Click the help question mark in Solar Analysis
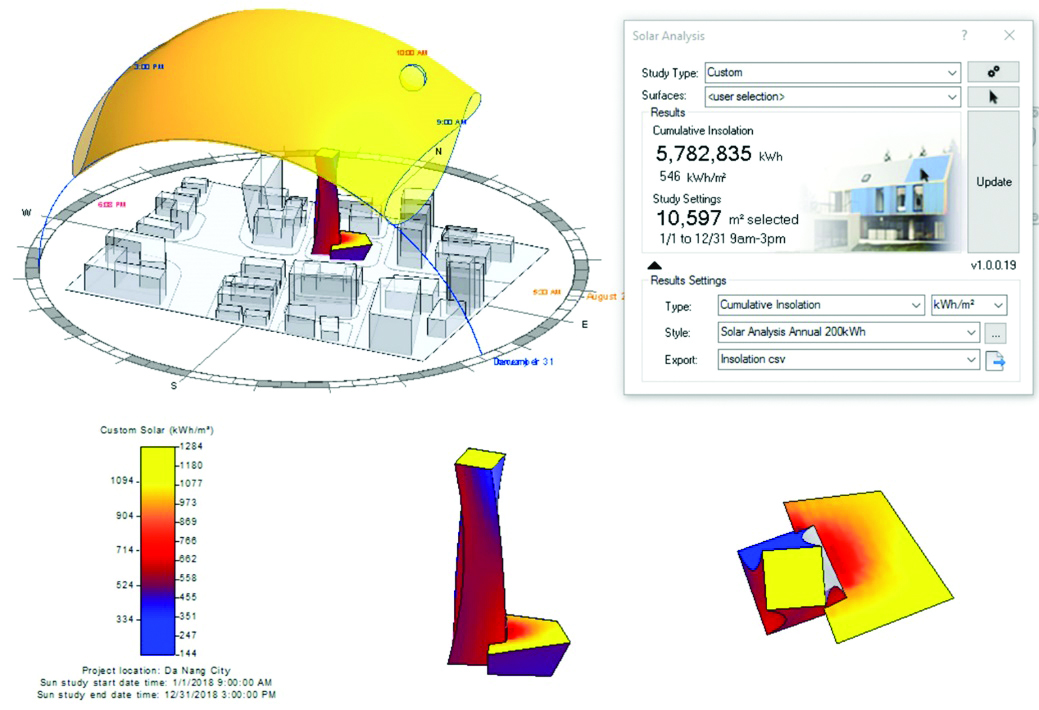The height and width of the screenshot is (710, 1039). pyautogui.click(x=964, y=35)
